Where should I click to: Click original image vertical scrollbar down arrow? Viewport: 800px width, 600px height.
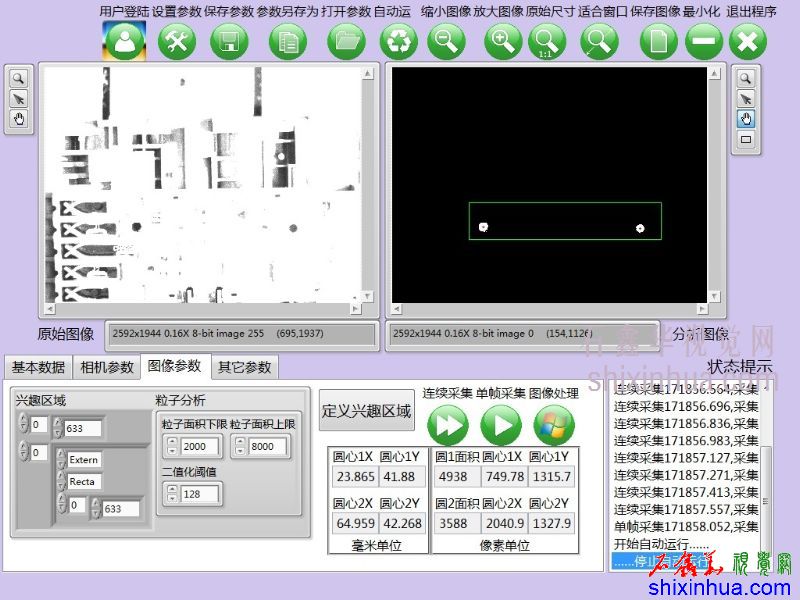point(367,296)
